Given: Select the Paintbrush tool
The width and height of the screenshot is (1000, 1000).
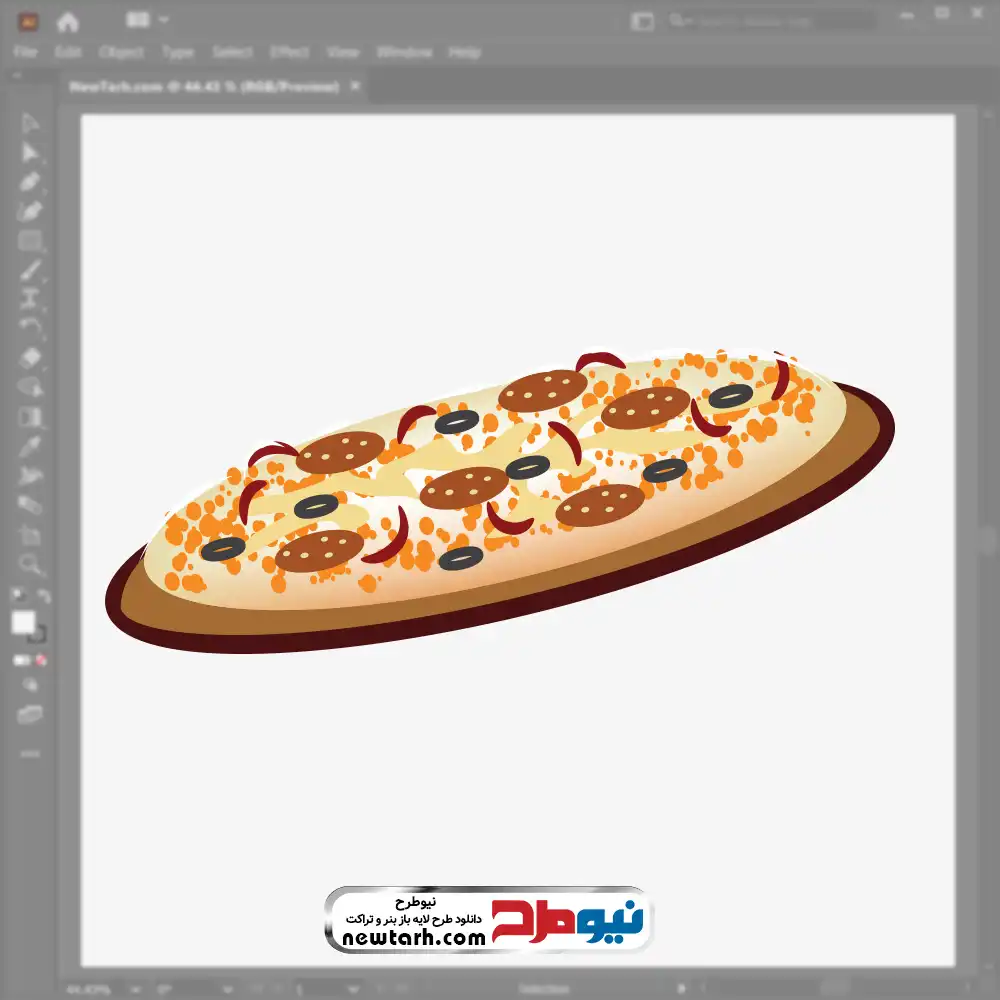Looking at the screenshot, I should [x=30, y=270].
